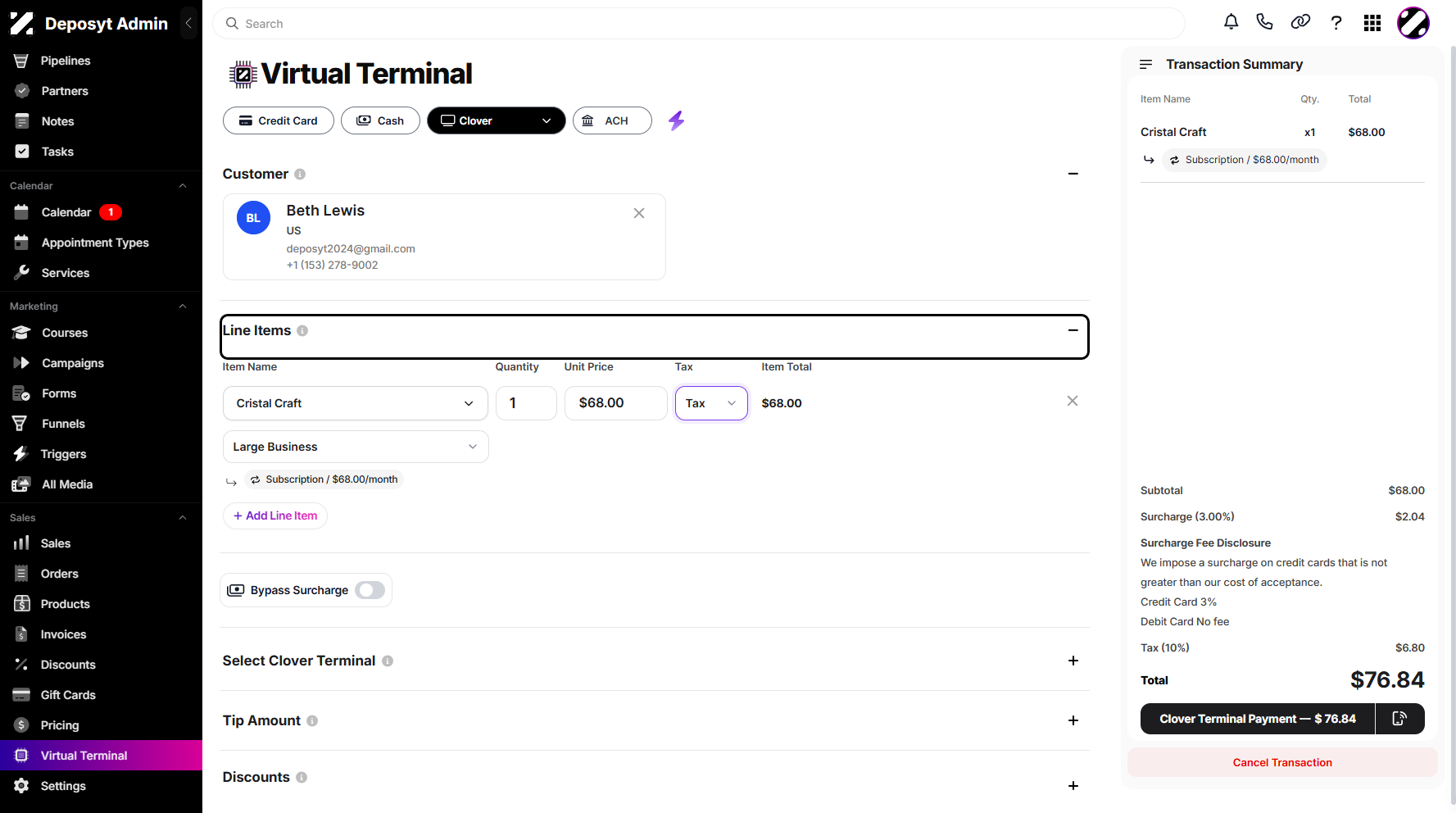Select Cash payment tab
The height and width of the screenshot is (813, 1456).
click(380, 120)
